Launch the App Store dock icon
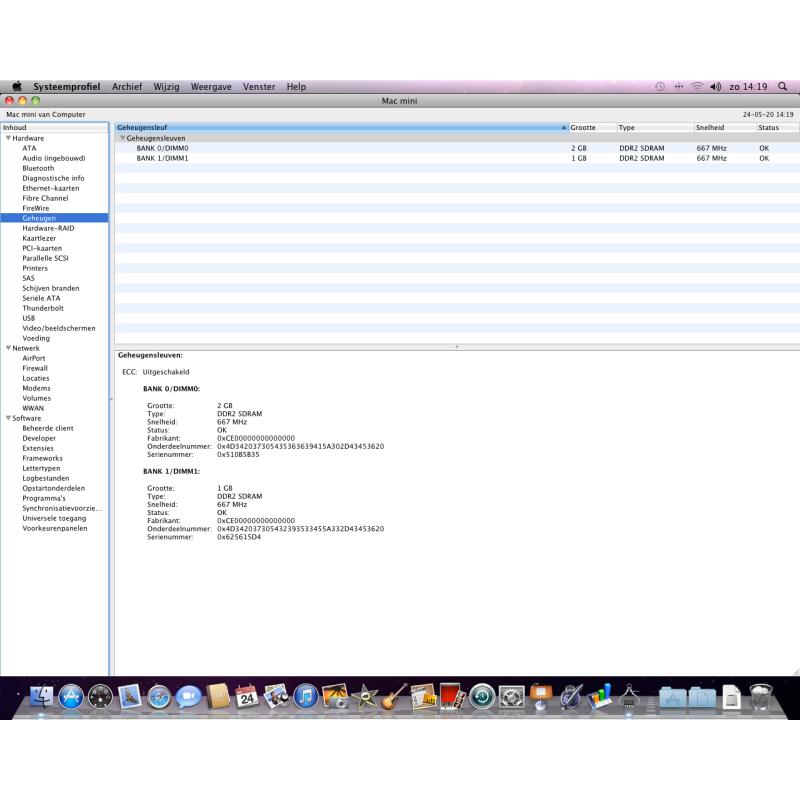This screenshot has height=800, width=800. point(71,697)
